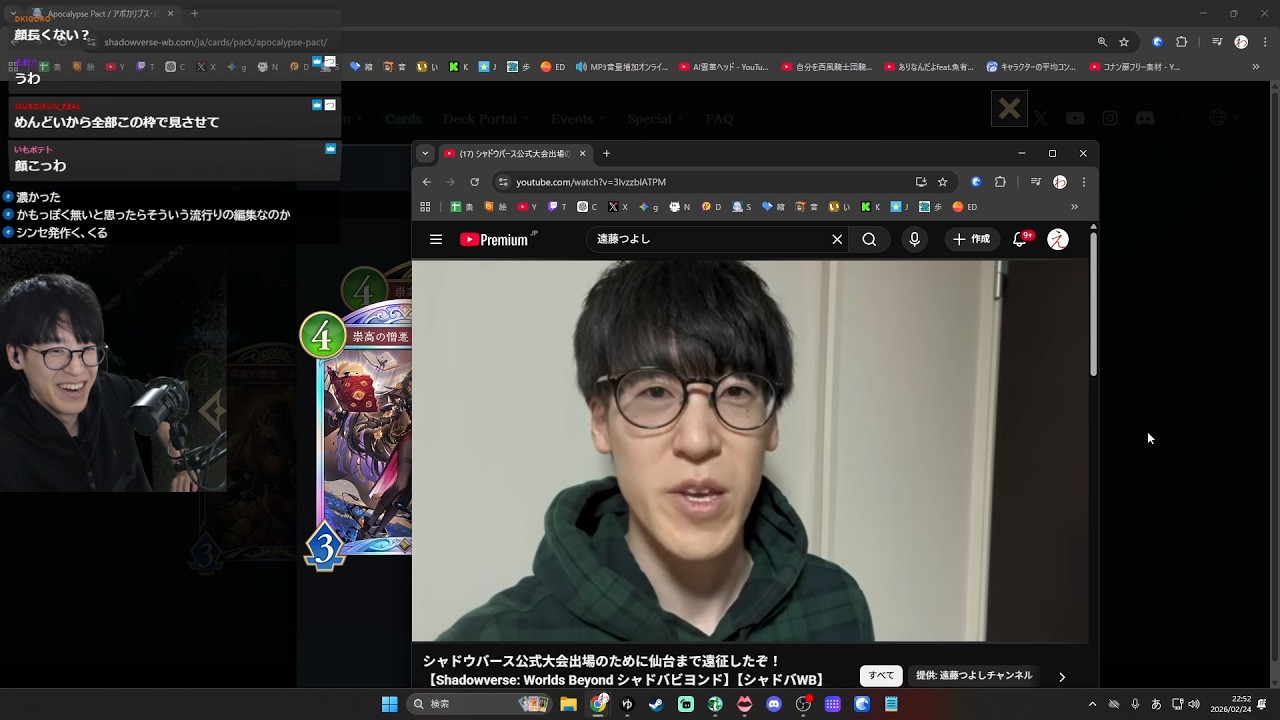The height and width of the screenshot is (720, 1280).
Task: Open a new tab in background Chrome window
Action: 194,14
